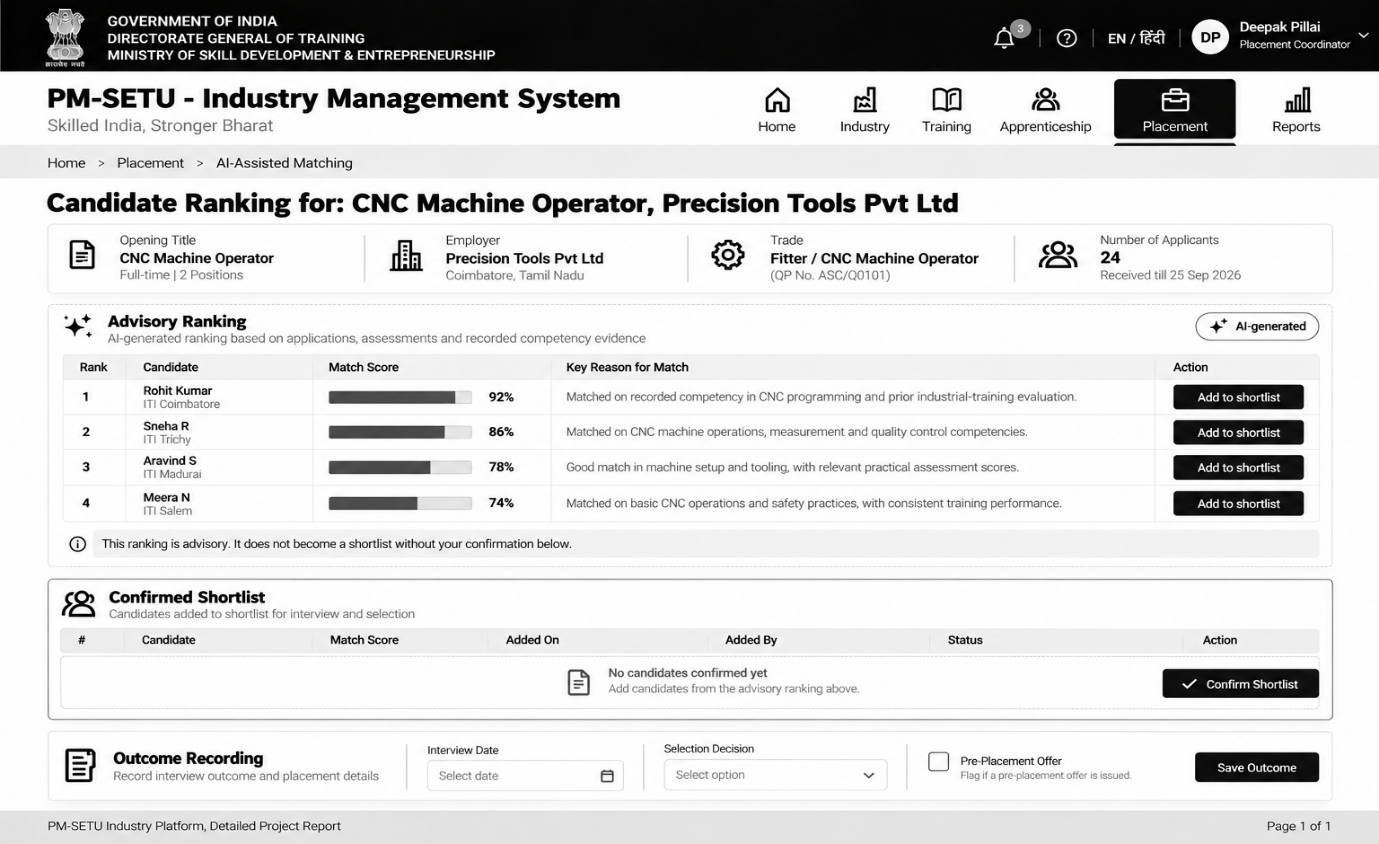
Task: Expand the Deepak Pillai account menu chevron
Action: [1362, 38]
